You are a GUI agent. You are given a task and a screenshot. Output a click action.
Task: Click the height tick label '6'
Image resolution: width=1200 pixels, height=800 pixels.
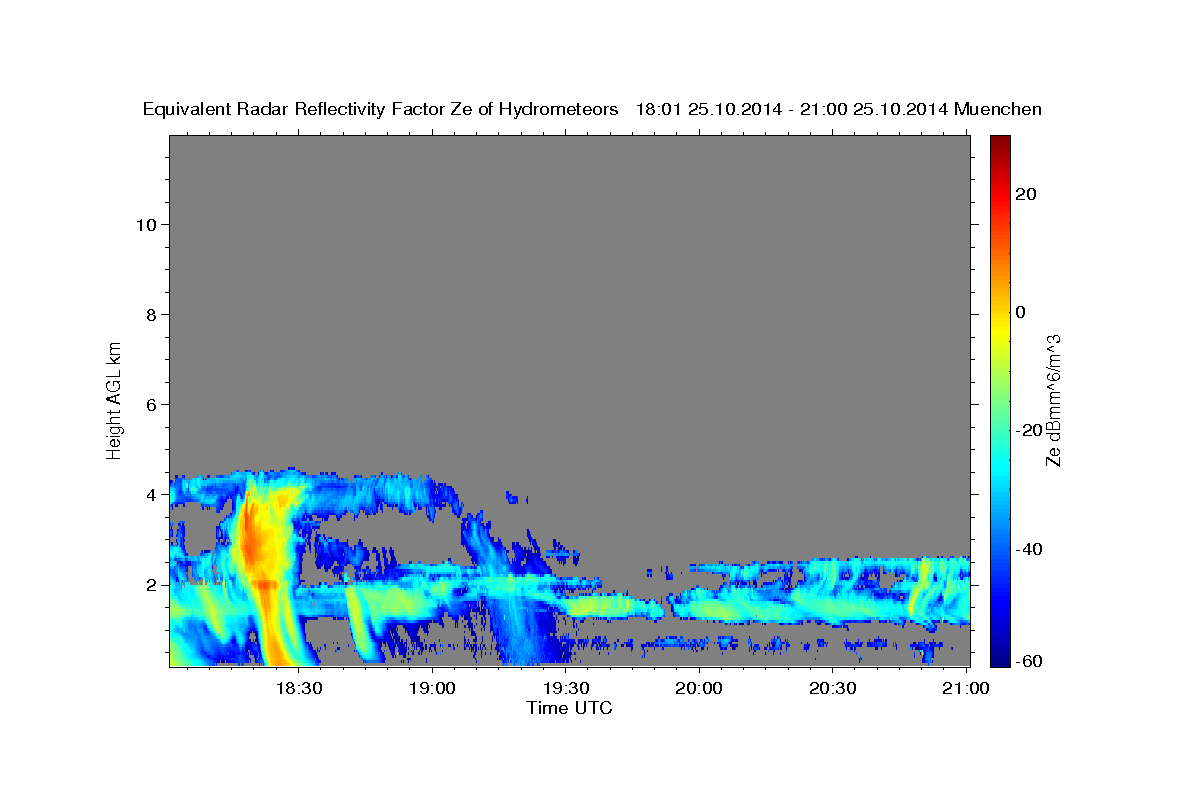click(x=149, y=404)
